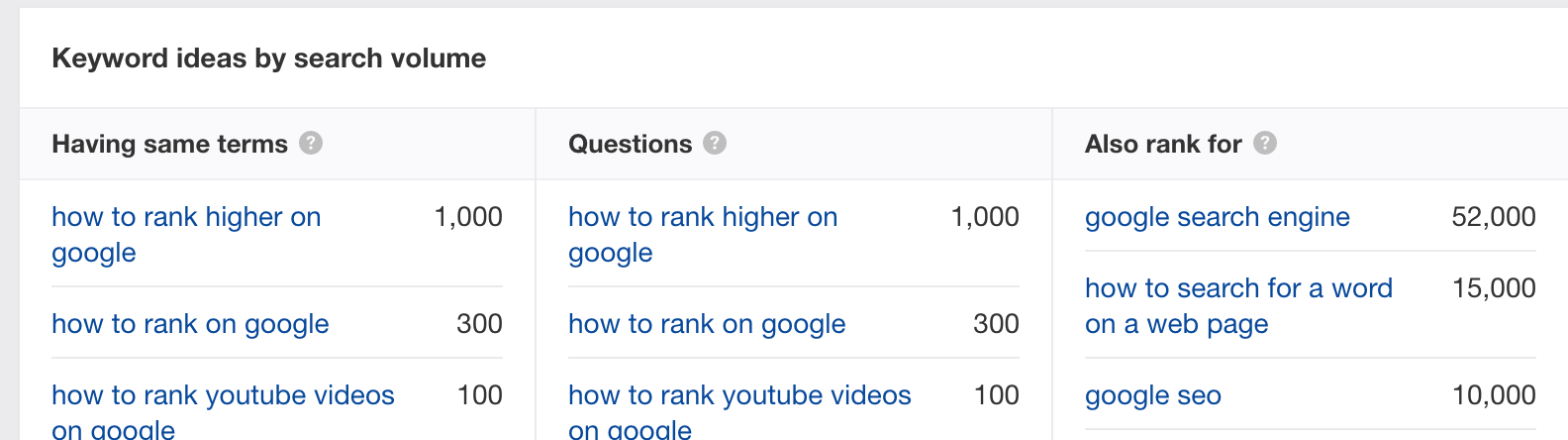Click the 'Also rank for' column header
Image resolution: width=1568 pixels, height=440 pixels.
(x=1163, y=144)
